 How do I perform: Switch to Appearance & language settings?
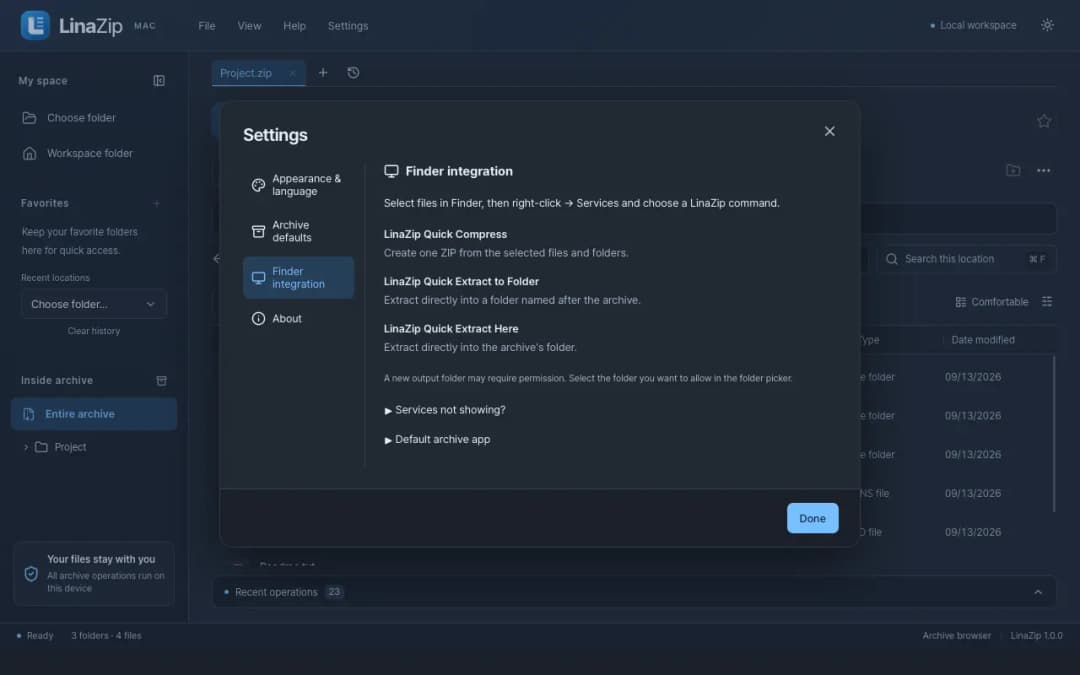point(298,185)
